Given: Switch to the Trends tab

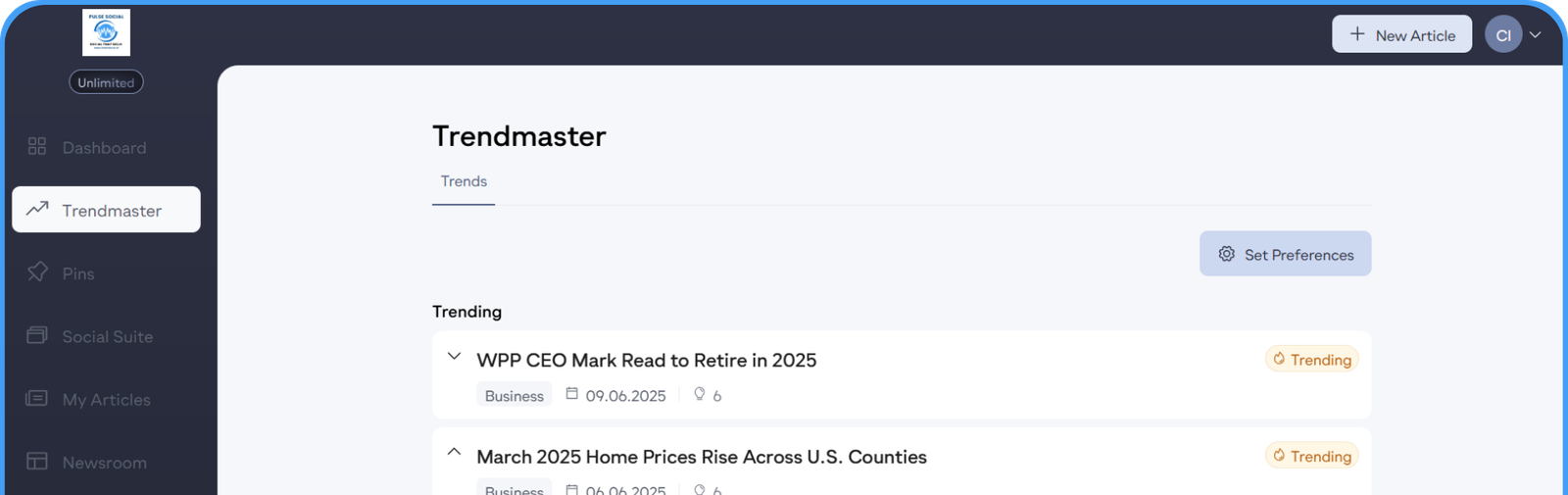Looking at the screenshot, I should pos(464,181).
